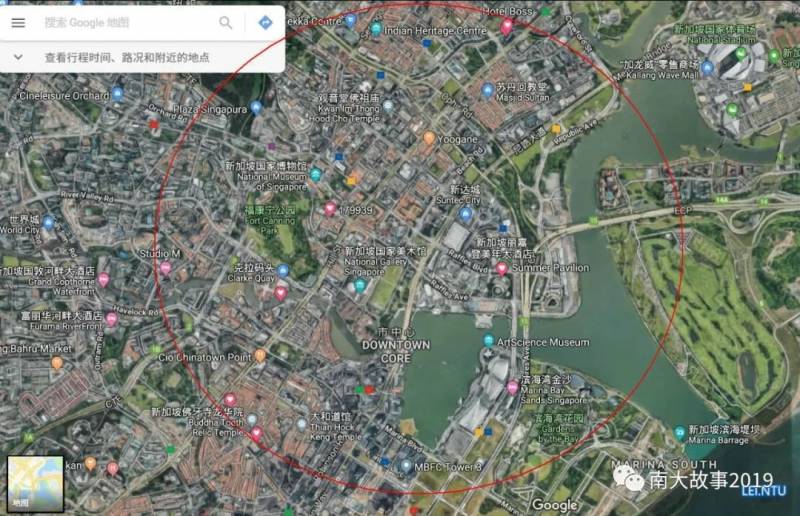Select the Marina Barrage marker
The image size is (800, 516).
tap(680, 433)
